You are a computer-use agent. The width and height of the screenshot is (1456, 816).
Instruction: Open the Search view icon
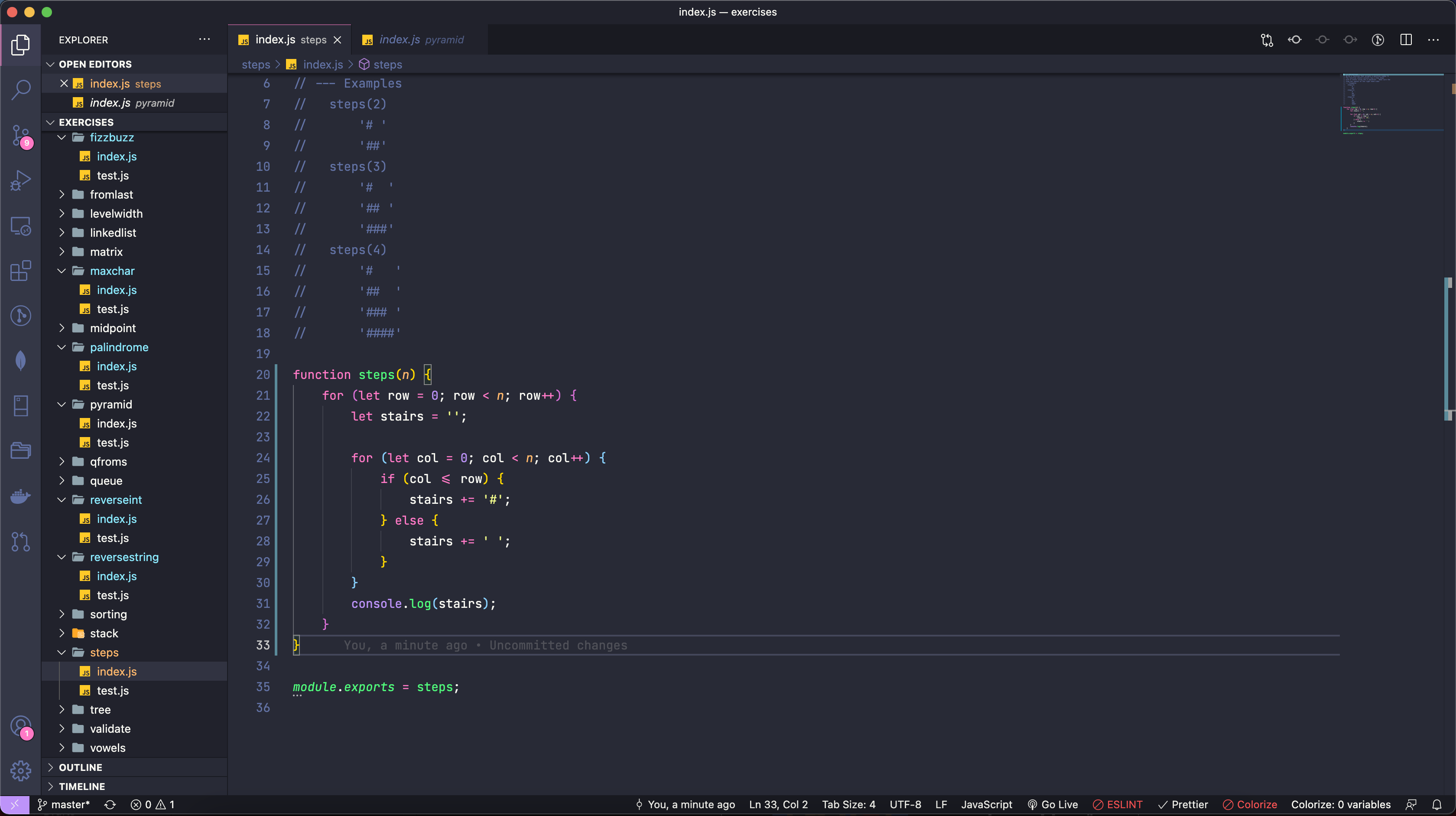(21, 90)
